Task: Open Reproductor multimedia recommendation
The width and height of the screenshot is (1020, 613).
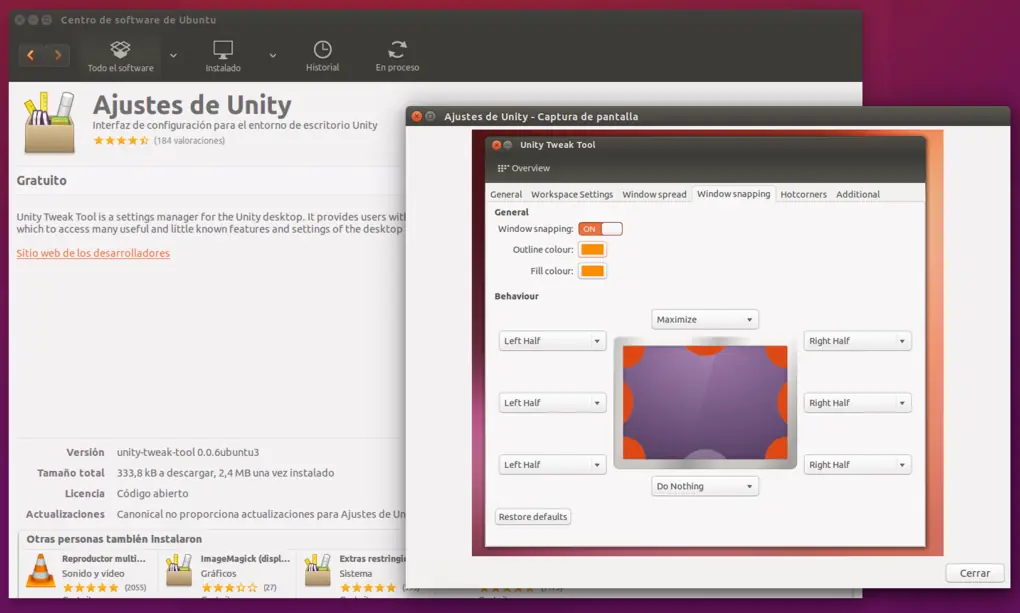Action: coord(103,558)
